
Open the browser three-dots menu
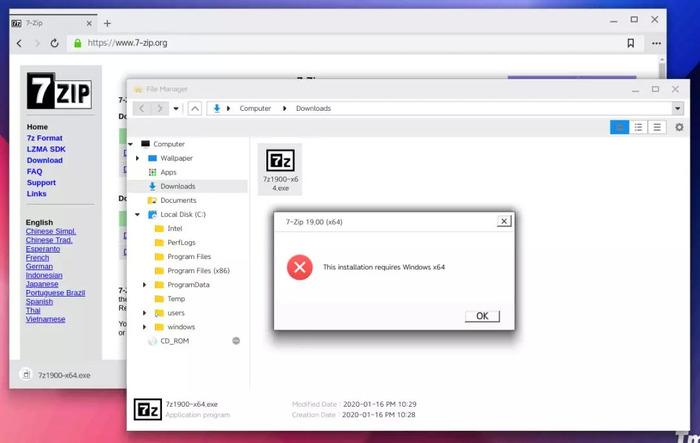click(x=656, y=43)
